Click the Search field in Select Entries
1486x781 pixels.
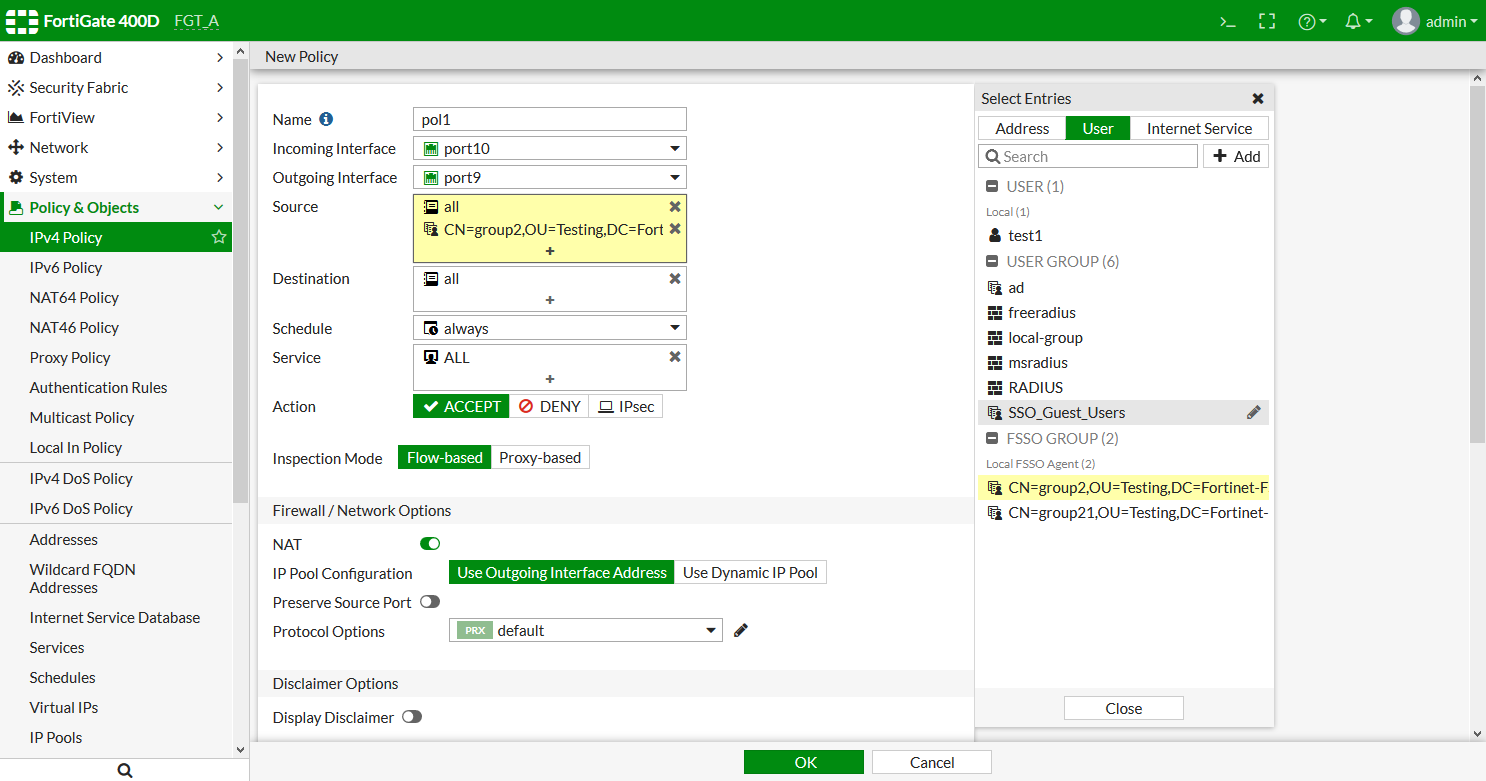(1087, 156)
